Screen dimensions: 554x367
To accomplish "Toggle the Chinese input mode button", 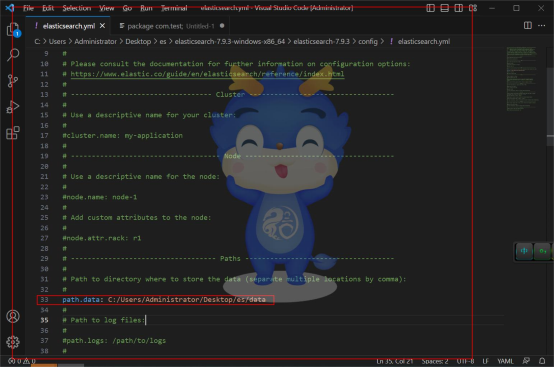I will (x=524, y=251).
